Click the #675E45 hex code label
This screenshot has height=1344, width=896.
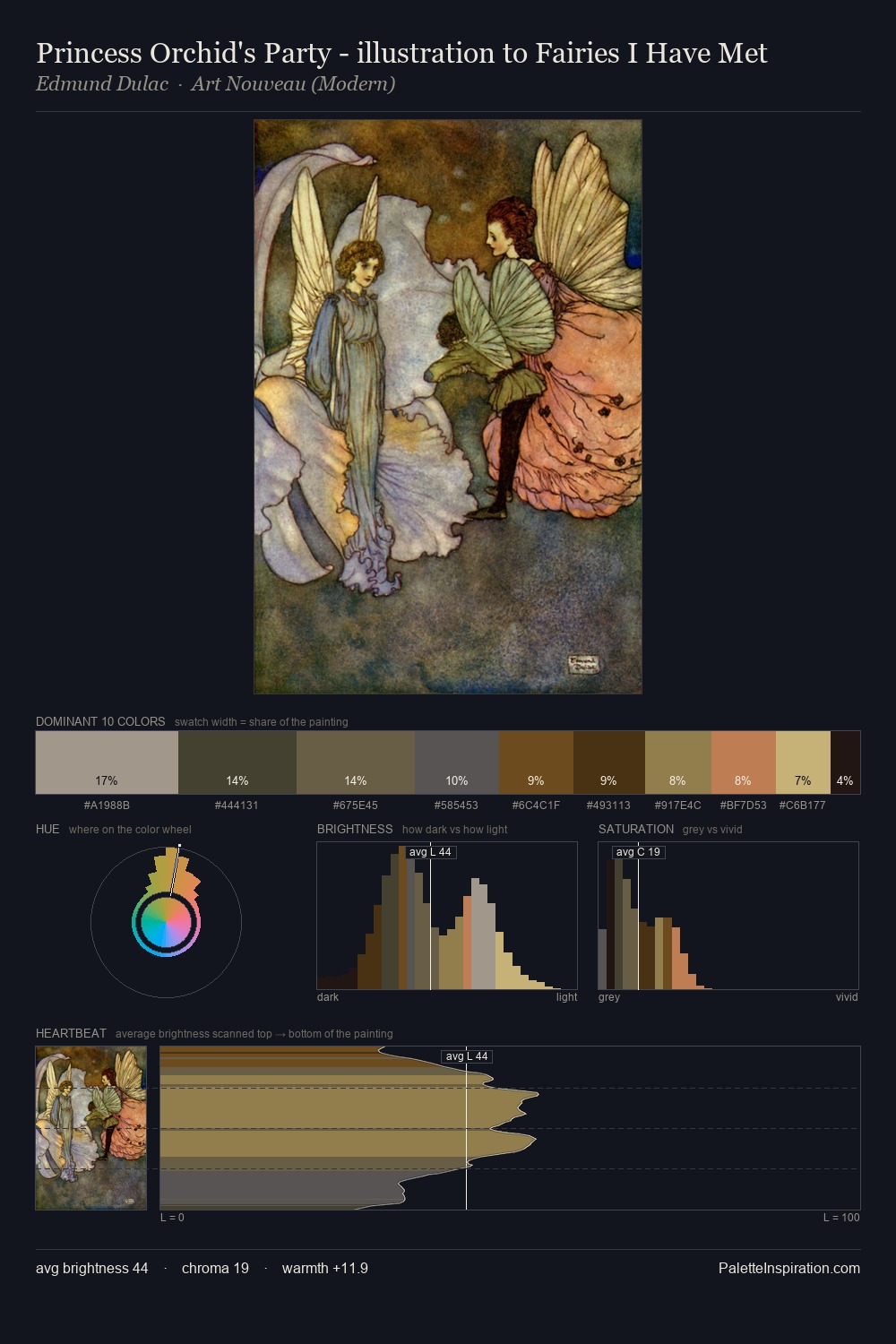[x=356, y=806]
